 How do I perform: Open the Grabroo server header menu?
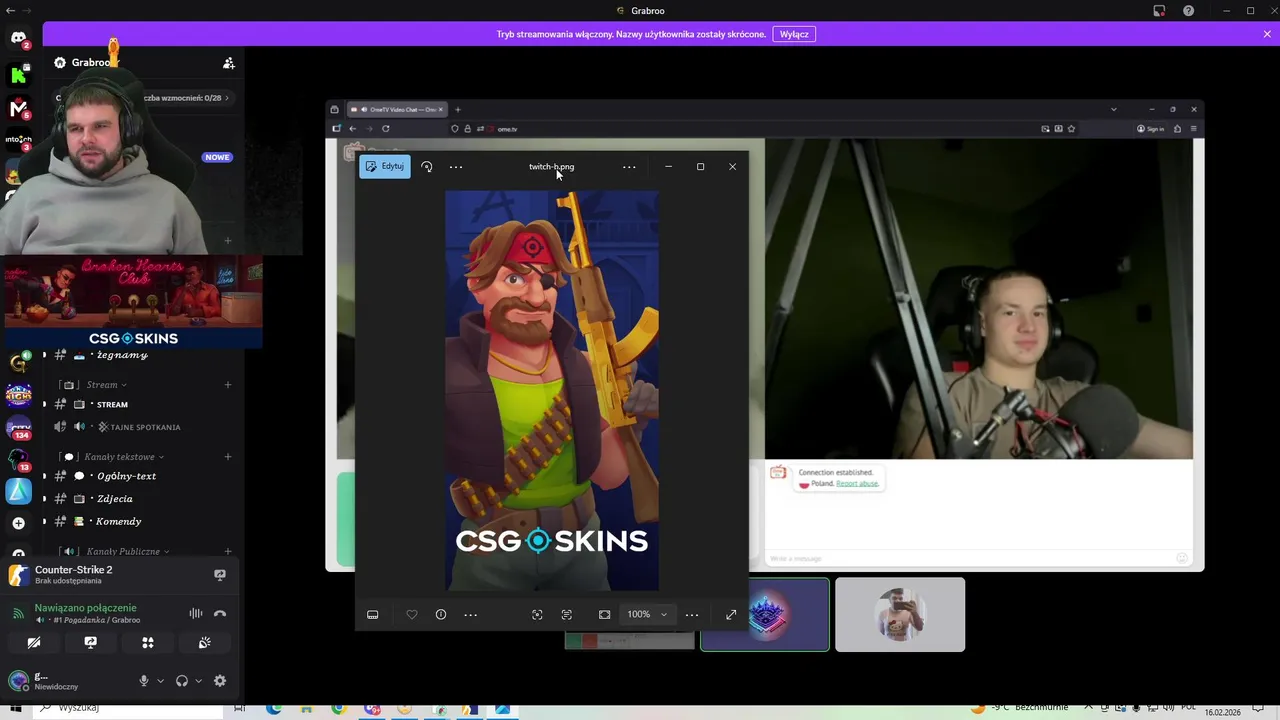[90, 63]
